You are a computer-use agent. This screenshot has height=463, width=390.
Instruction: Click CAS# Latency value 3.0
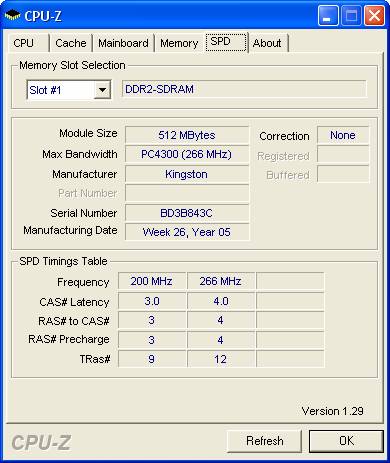coord(152,301)
